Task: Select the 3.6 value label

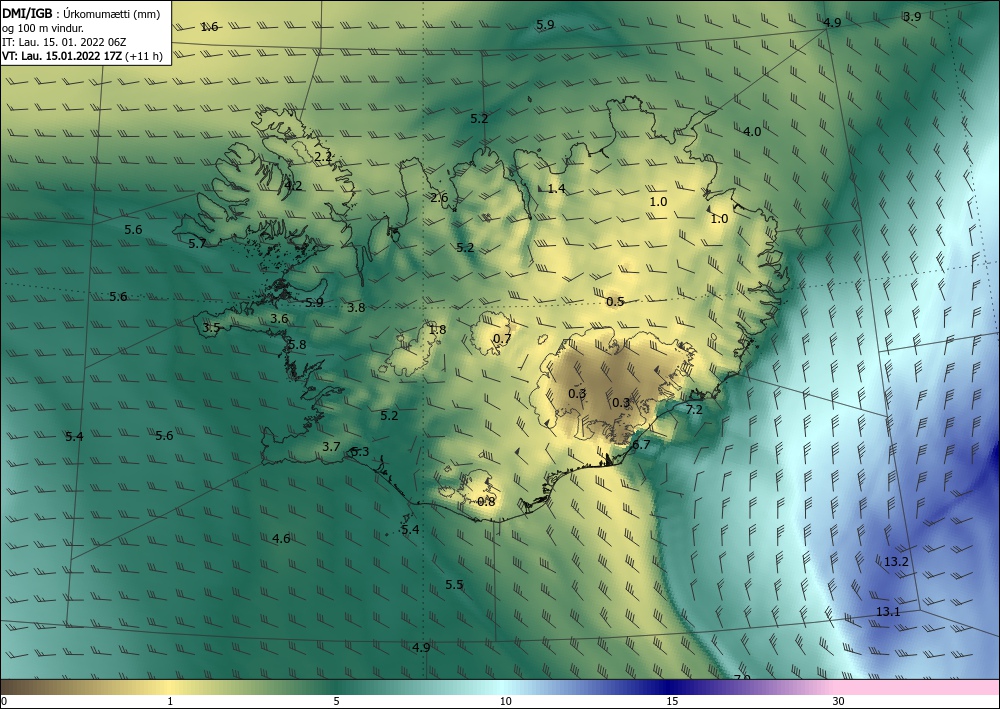Action: (x=279, y=319)
